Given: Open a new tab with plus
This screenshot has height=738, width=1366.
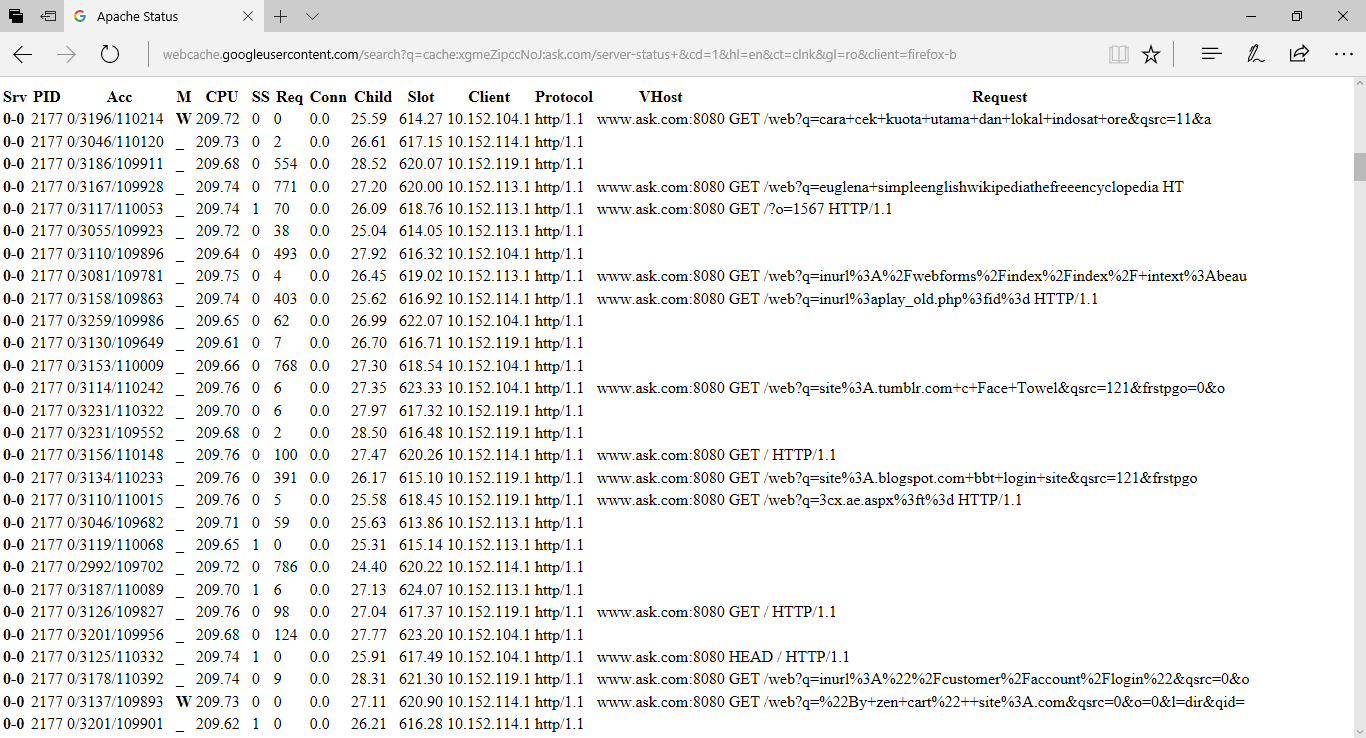Looking at the screenshot, I should coord(281,16).
